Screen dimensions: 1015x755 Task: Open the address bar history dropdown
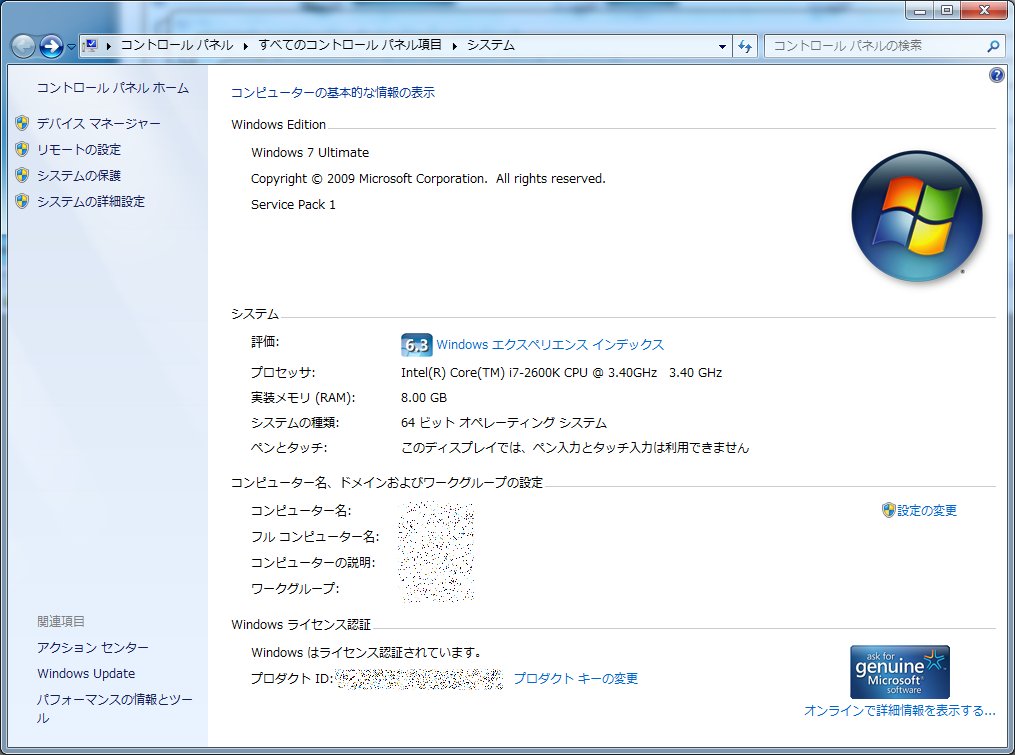point(722,46)
